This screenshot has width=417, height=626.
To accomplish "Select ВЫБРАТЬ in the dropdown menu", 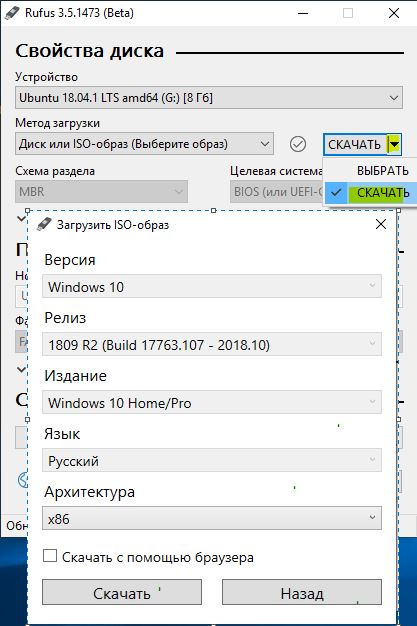I will click(383, 171).
